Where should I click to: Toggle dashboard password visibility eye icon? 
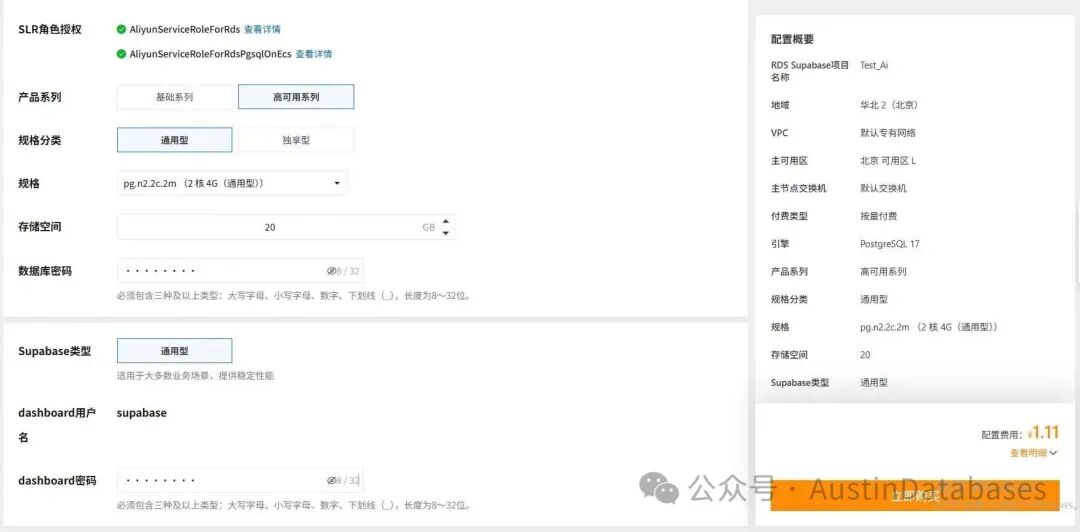[331, 480]
